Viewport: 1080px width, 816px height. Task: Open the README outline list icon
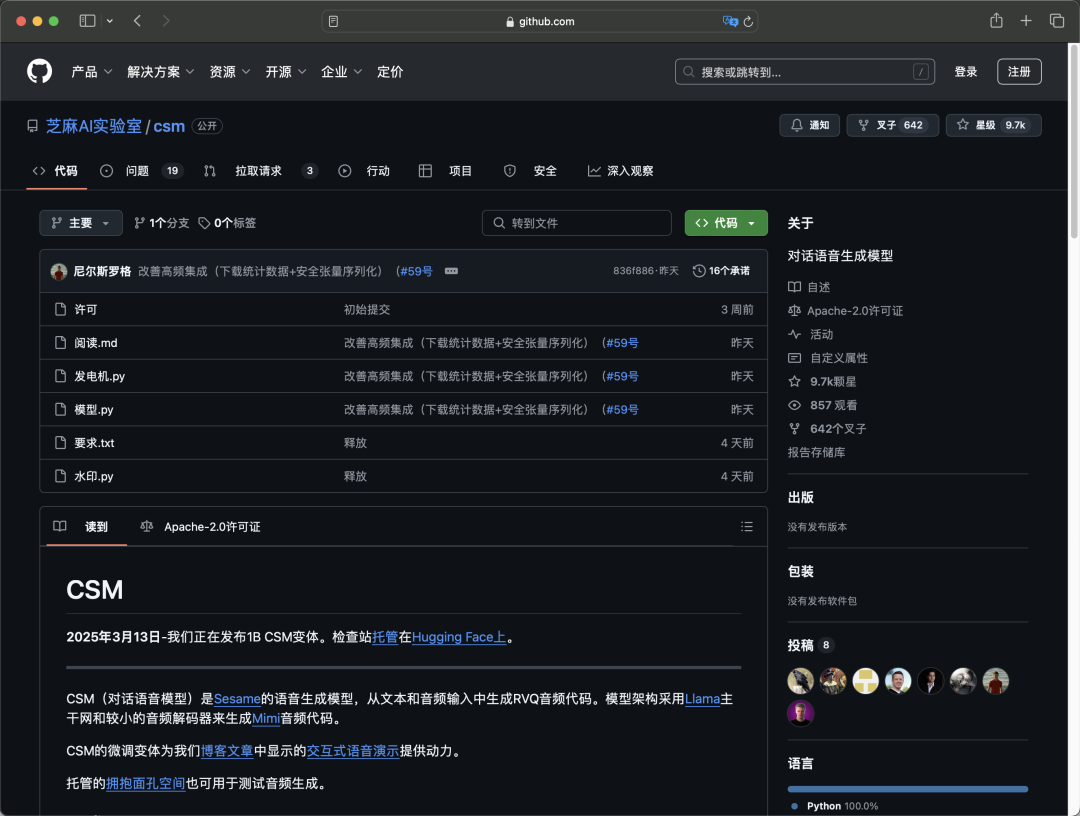tap(747, 527)
